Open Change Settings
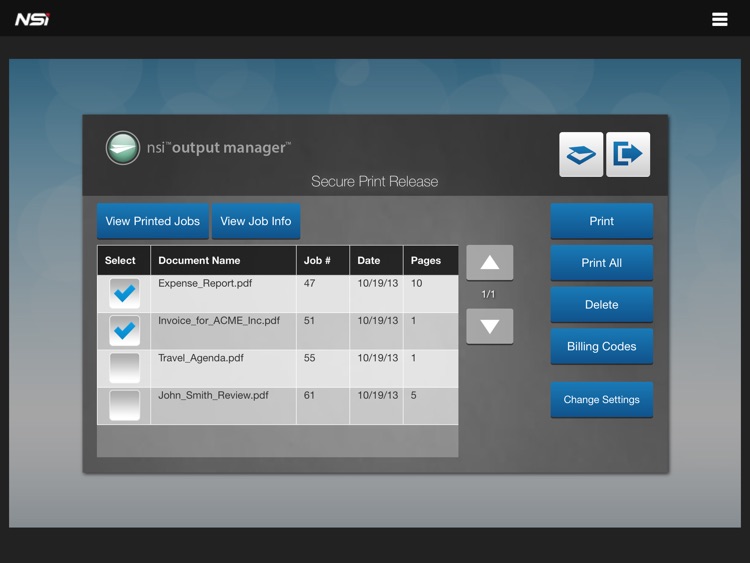The height and width of the screenshot is (563, 750). pos(601,399)
